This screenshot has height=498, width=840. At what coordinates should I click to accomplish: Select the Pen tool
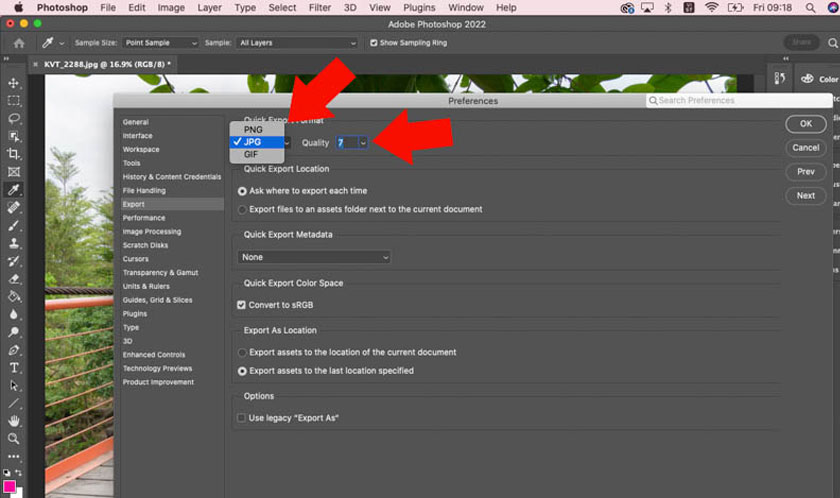coord(13,350)
